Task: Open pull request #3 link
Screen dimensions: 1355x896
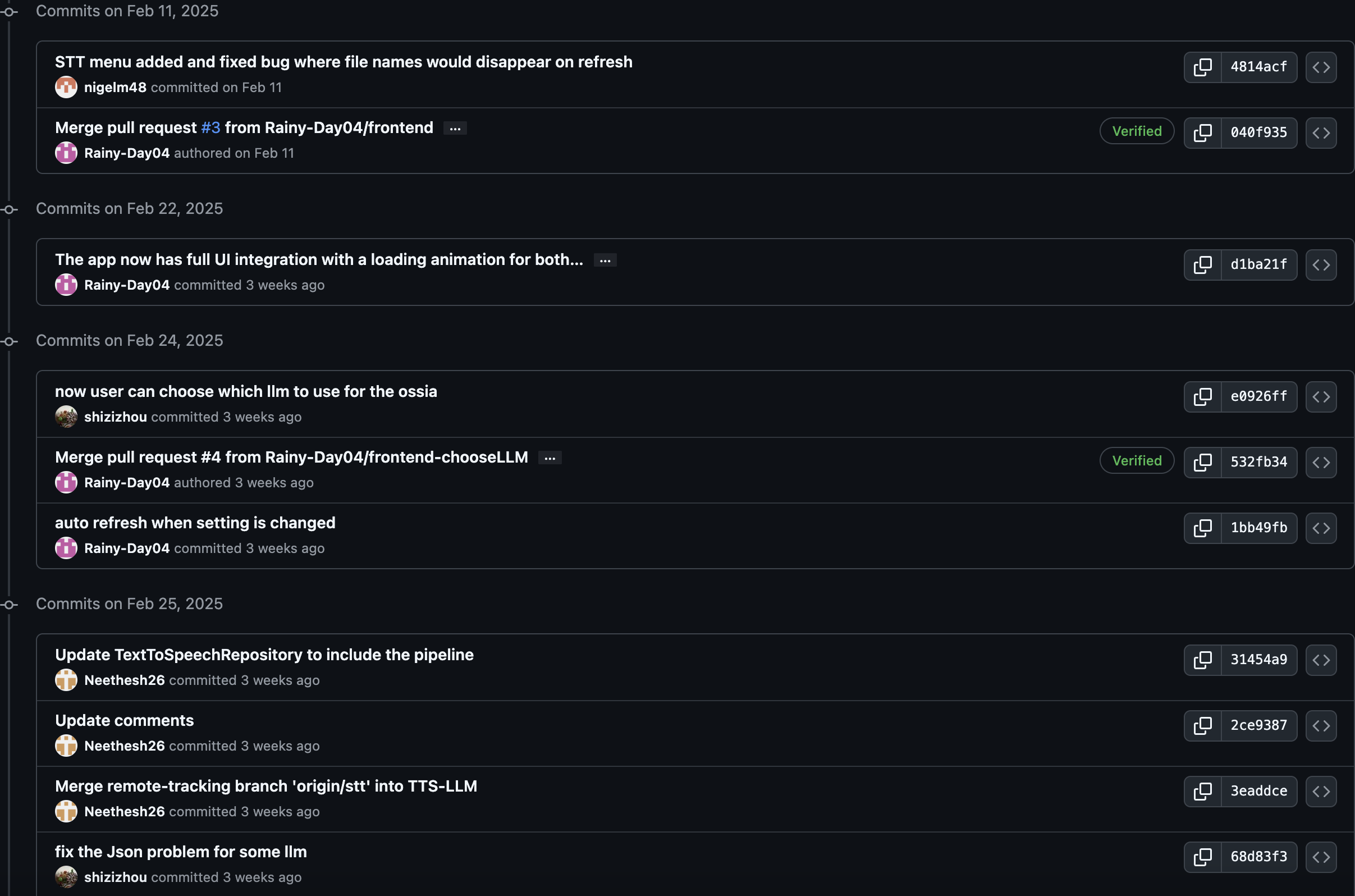Action: [210, 127]
